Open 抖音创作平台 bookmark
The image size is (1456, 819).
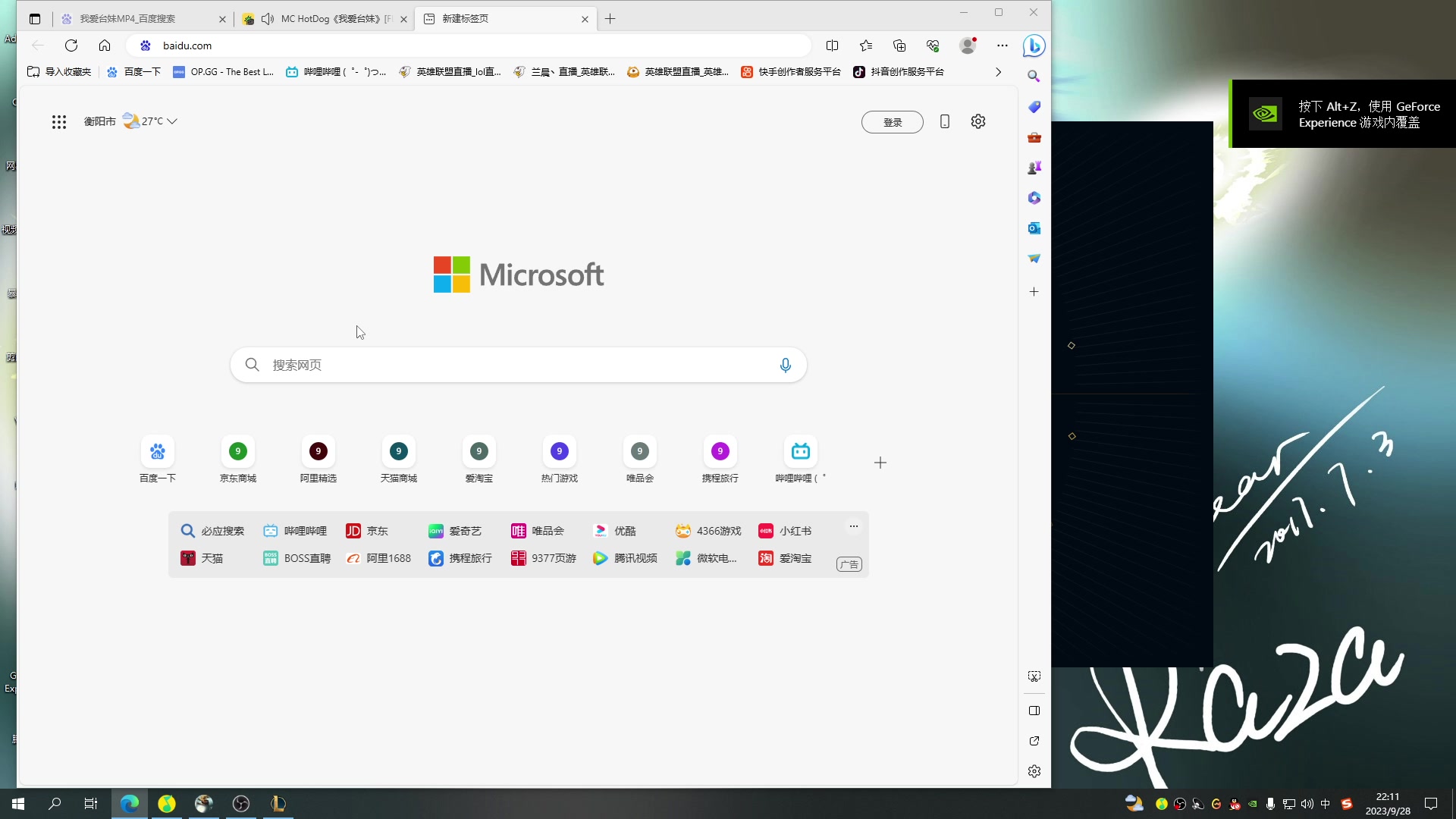point(899,72)
